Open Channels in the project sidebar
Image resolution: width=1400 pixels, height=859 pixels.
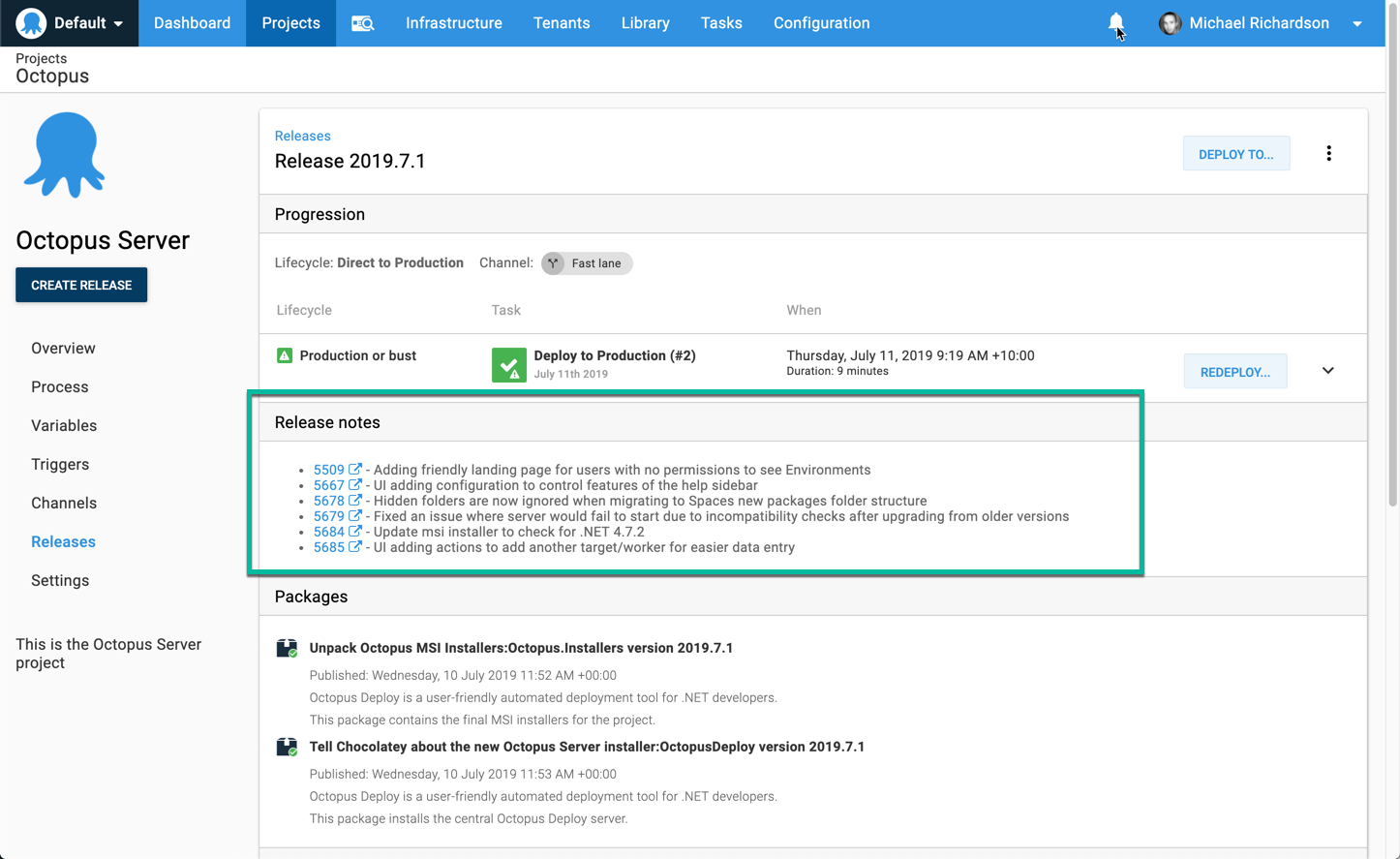[64, 503]
